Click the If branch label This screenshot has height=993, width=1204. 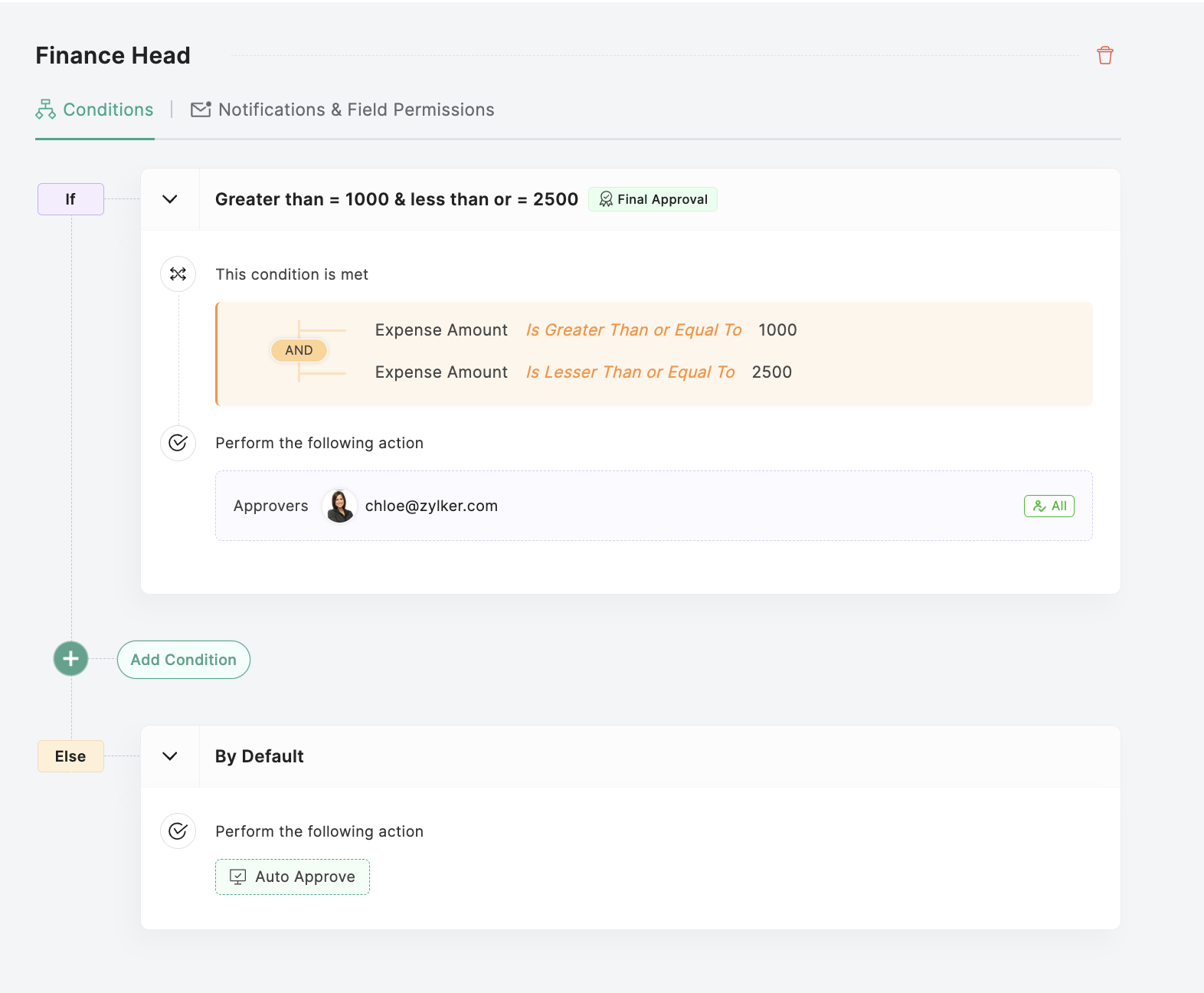pos(70,199)
